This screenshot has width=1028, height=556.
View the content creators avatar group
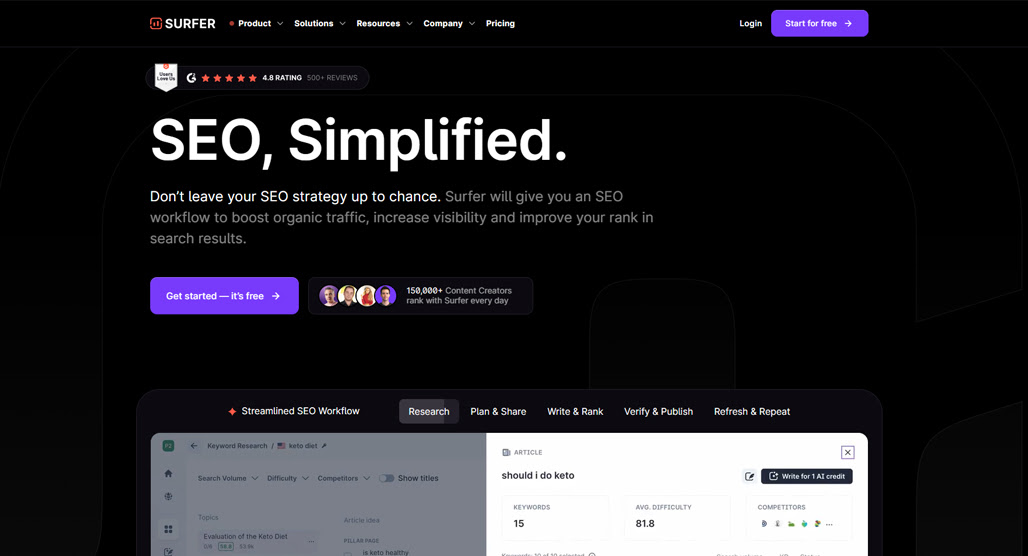357,296
